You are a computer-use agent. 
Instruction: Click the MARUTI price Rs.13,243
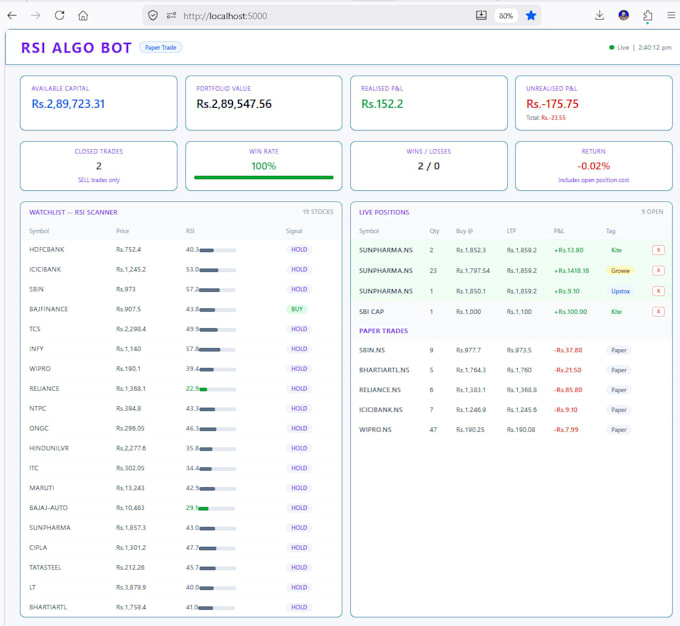(x=130, y=488)
